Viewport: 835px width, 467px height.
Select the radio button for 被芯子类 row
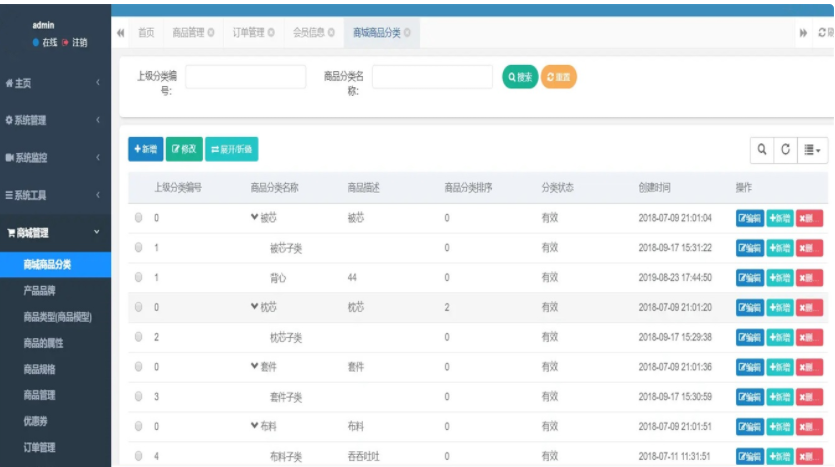pyautogui.click(x=138, y=248)
